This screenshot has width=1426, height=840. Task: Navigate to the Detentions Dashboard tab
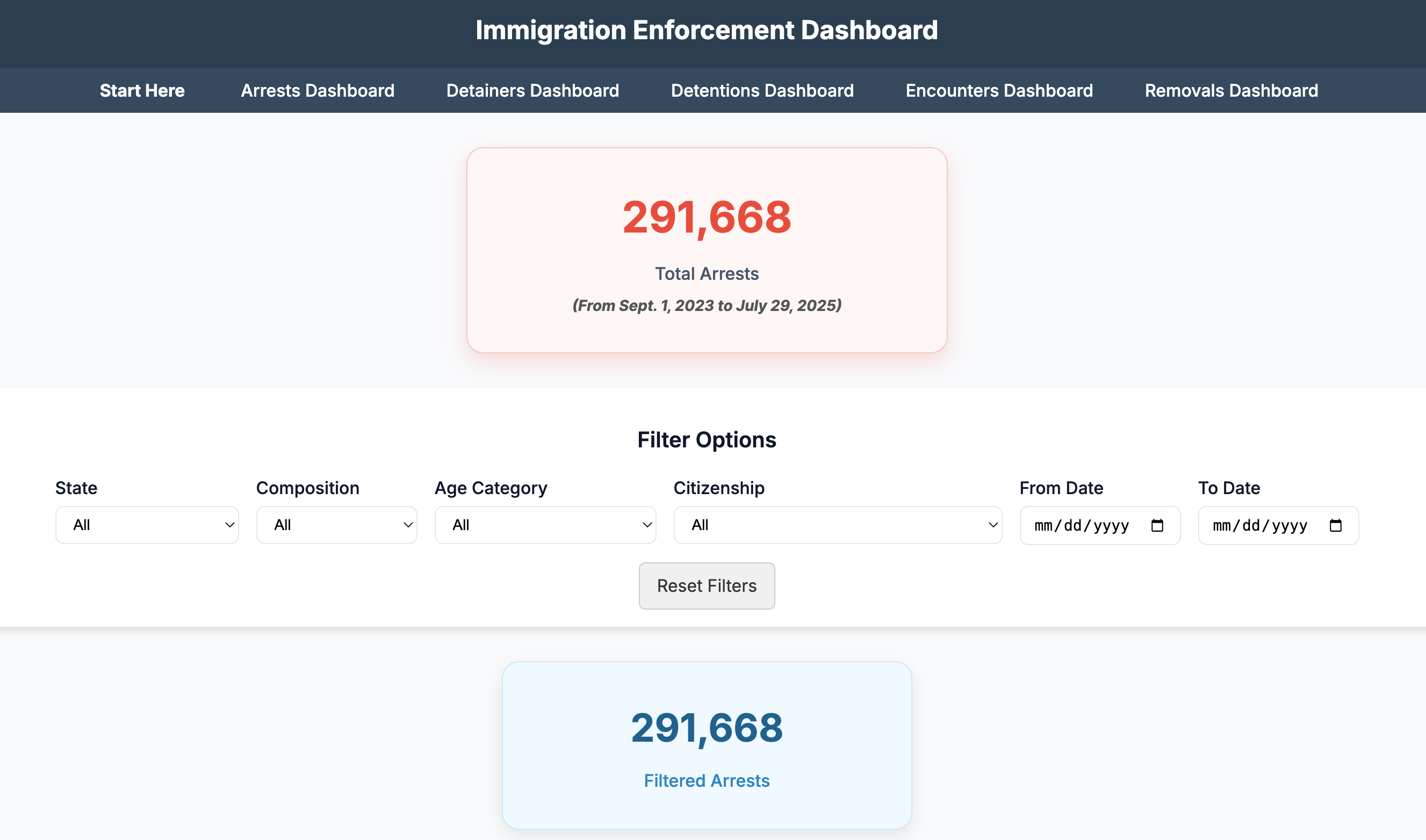[x=762, y=91]
